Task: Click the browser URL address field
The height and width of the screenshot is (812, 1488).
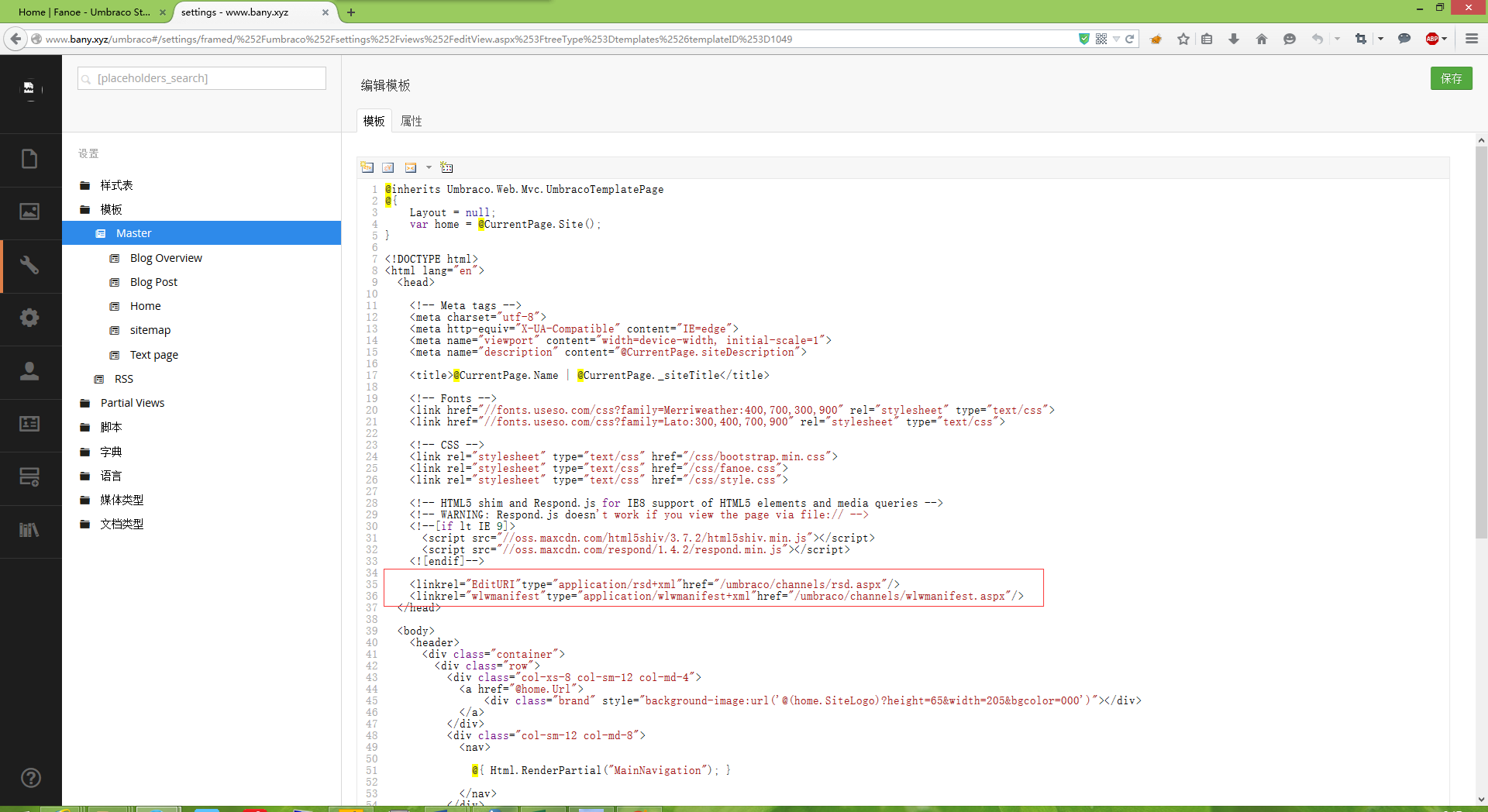Action: 558,39
